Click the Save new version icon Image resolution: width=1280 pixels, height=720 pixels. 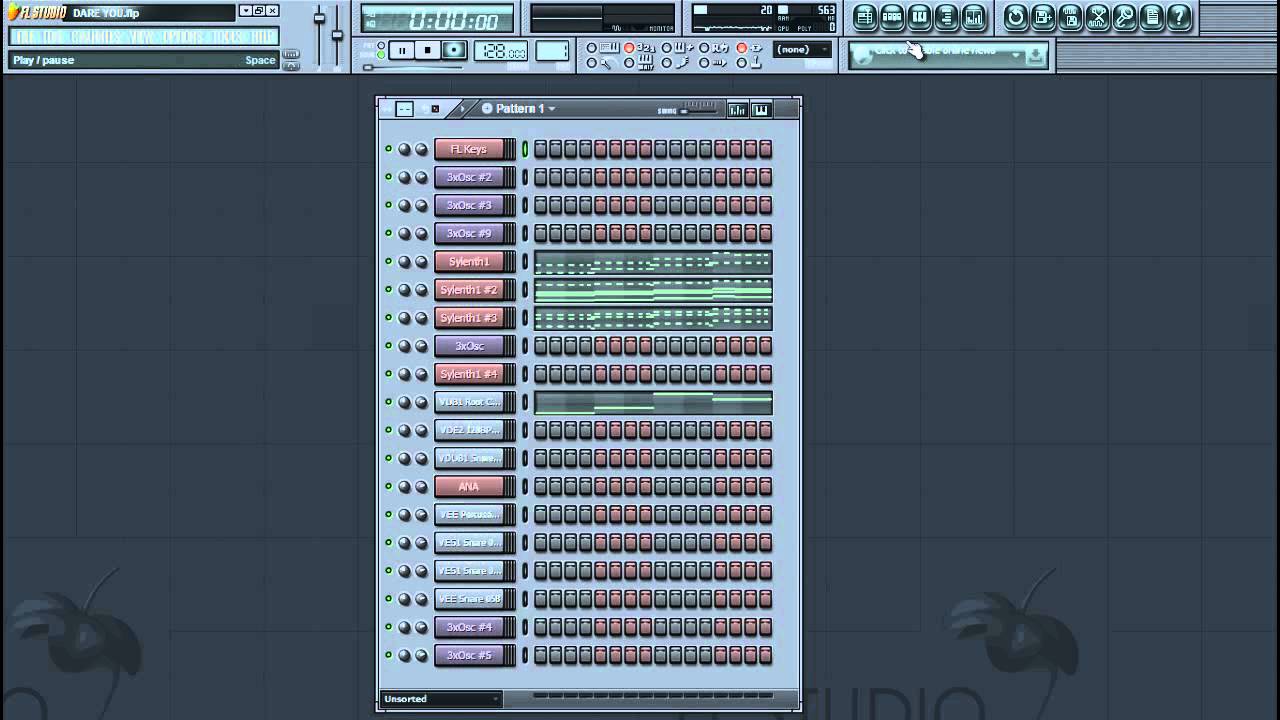(x=1043, y=17)
